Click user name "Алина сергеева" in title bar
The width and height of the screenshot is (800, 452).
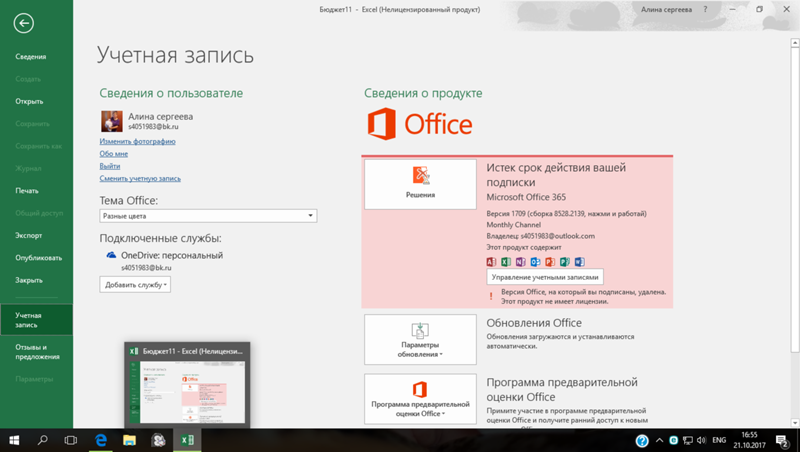(666, 10)
